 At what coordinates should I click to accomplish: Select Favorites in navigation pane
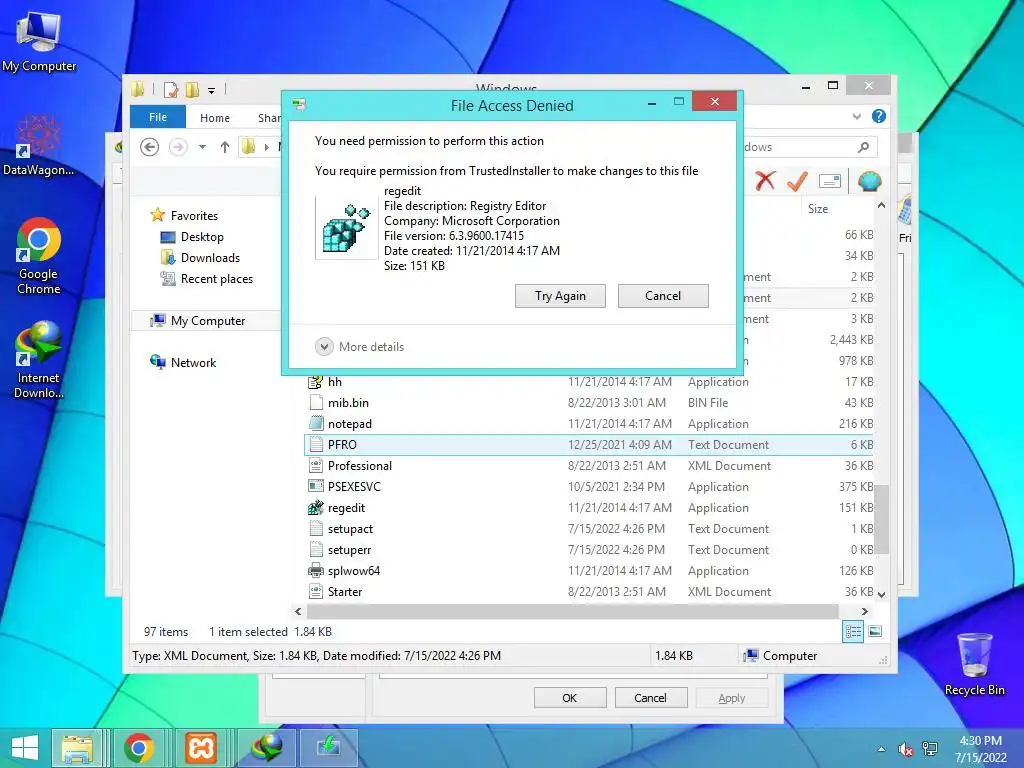[194, 216]
